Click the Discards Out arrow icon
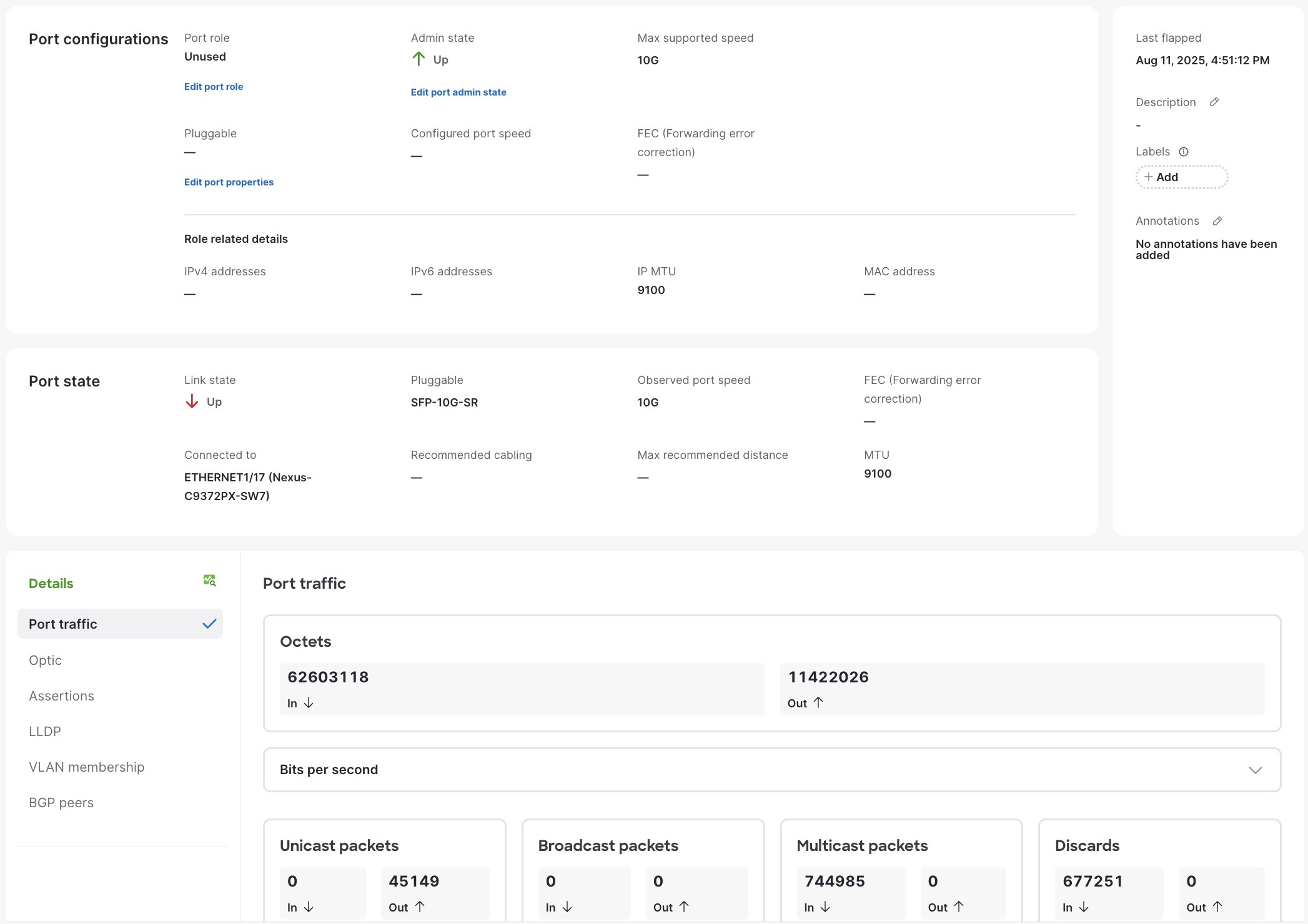The height and width of the screenshot is (924, 1308). pos(1217,907)
